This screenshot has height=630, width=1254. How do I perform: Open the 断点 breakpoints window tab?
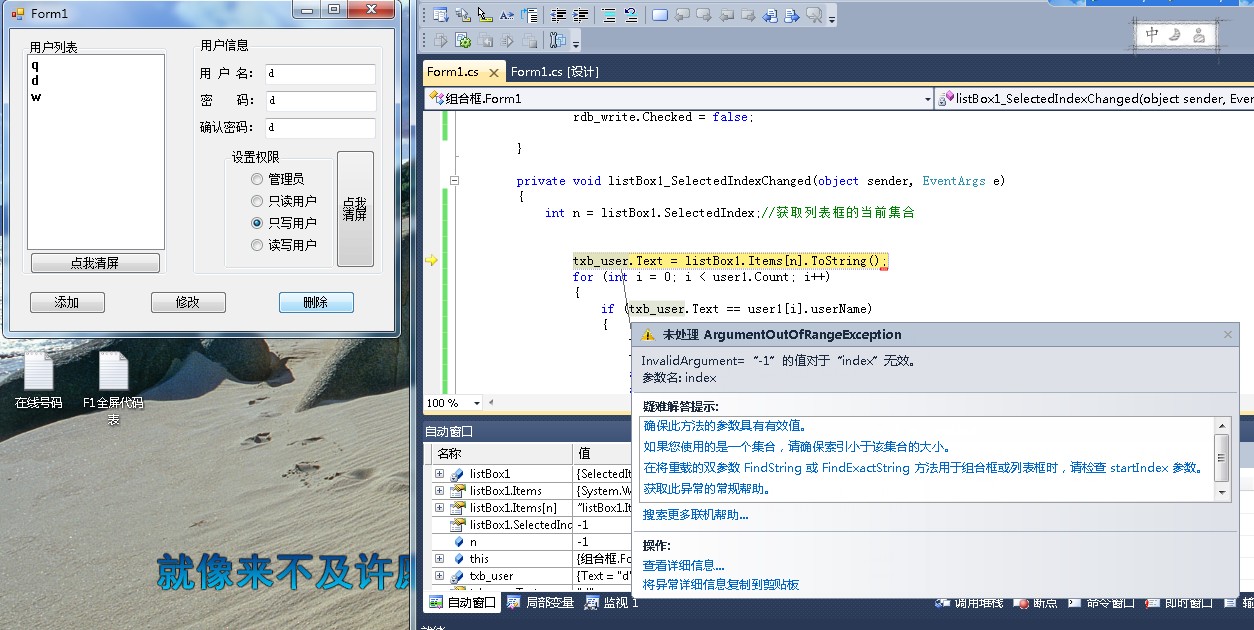point(1036,603)
